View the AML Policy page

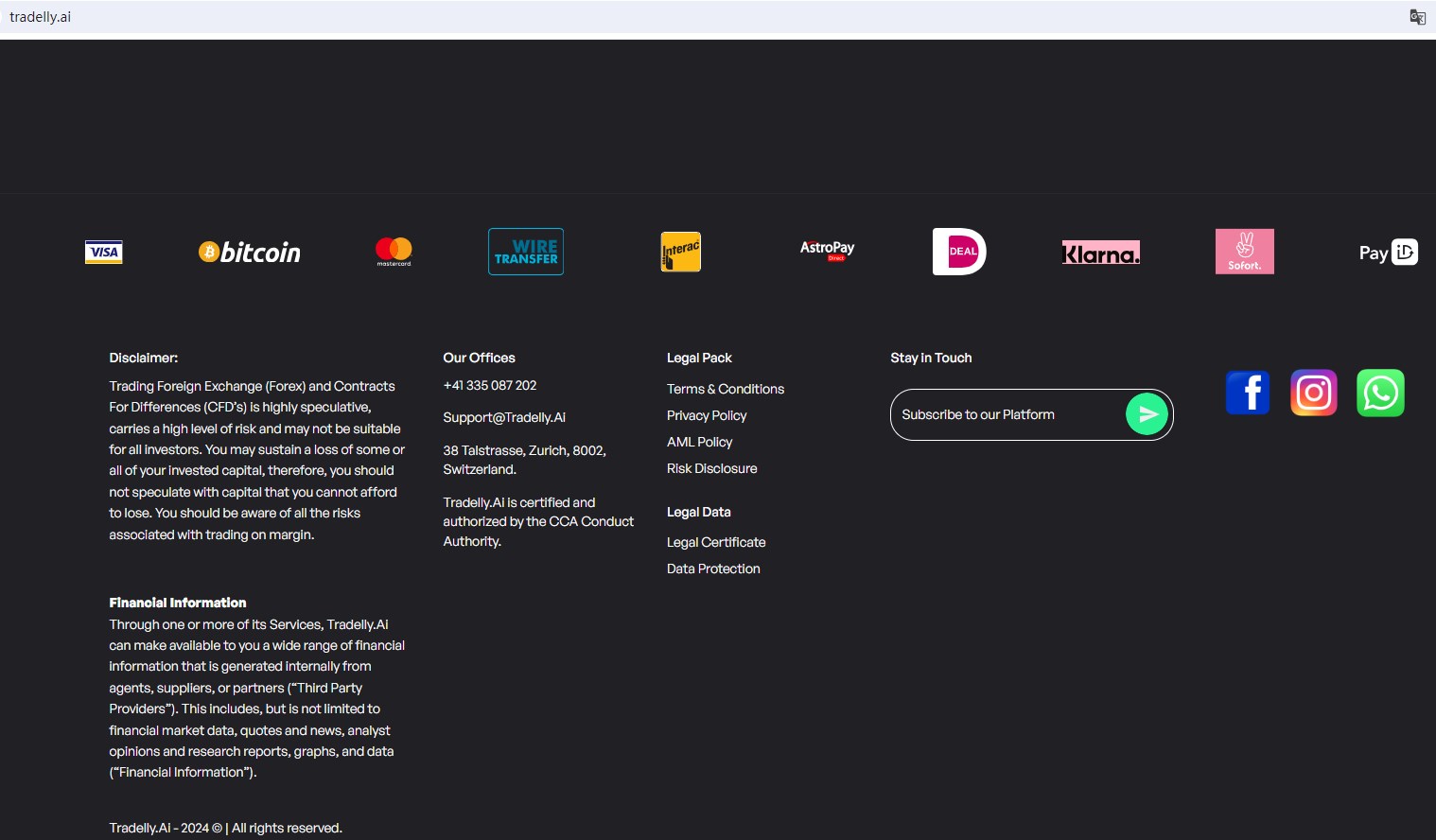[x=699, y=442]
